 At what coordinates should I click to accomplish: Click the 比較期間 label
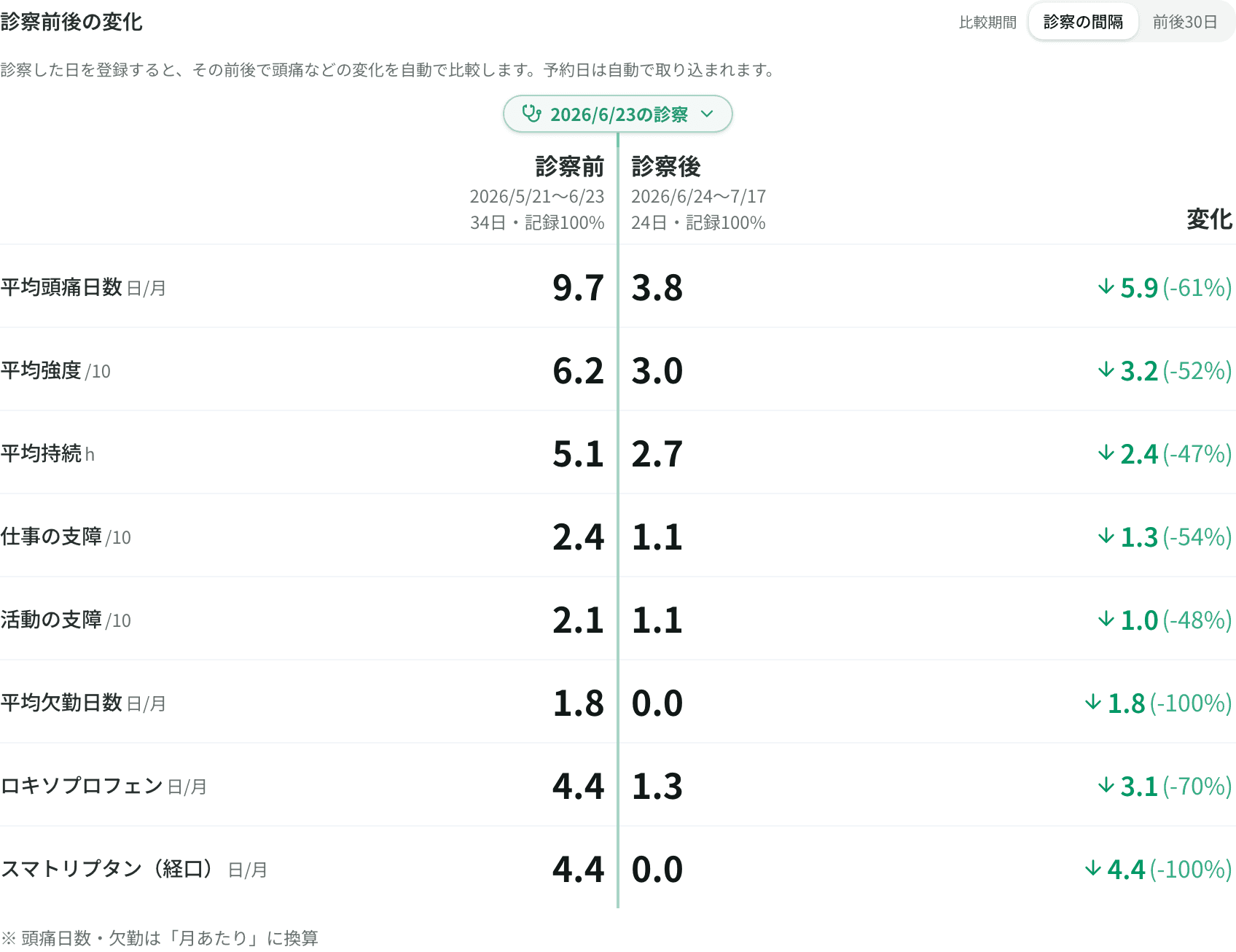coord(987,23)
